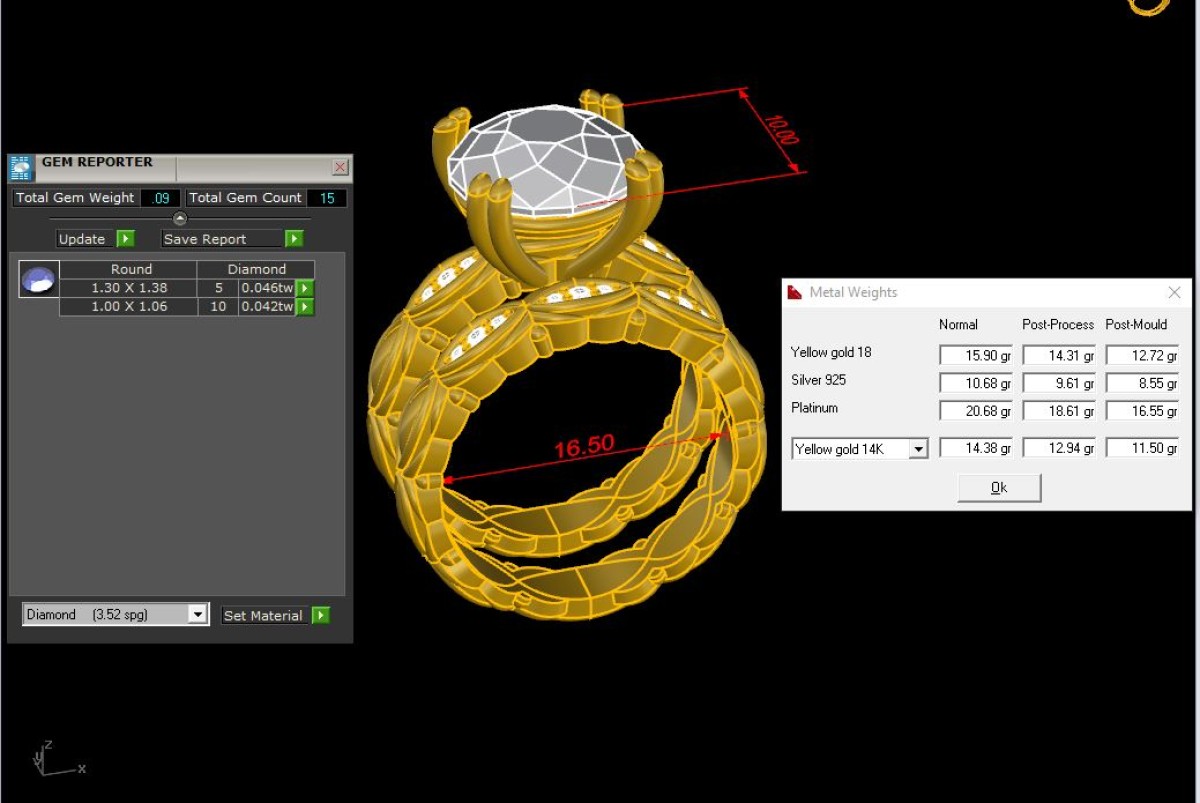Click the green arrow on the 0.046tw row
The height and width of the screenshot is (803, 1200).
305,288
